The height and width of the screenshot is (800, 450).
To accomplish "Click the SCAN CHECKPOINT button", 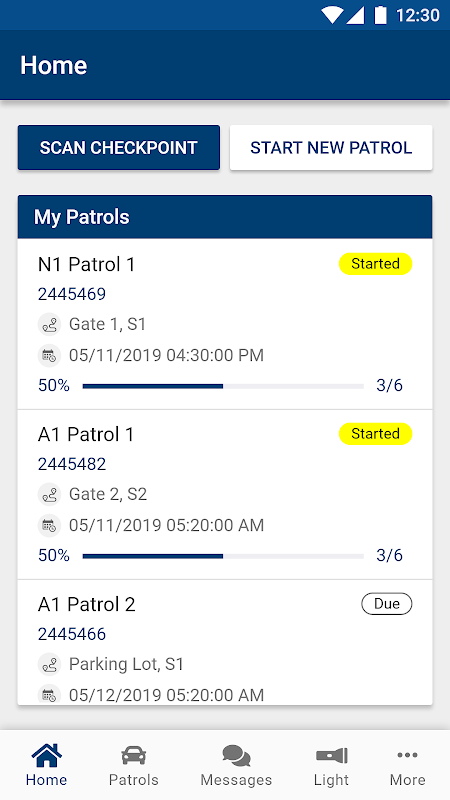I will pos(119,147).
